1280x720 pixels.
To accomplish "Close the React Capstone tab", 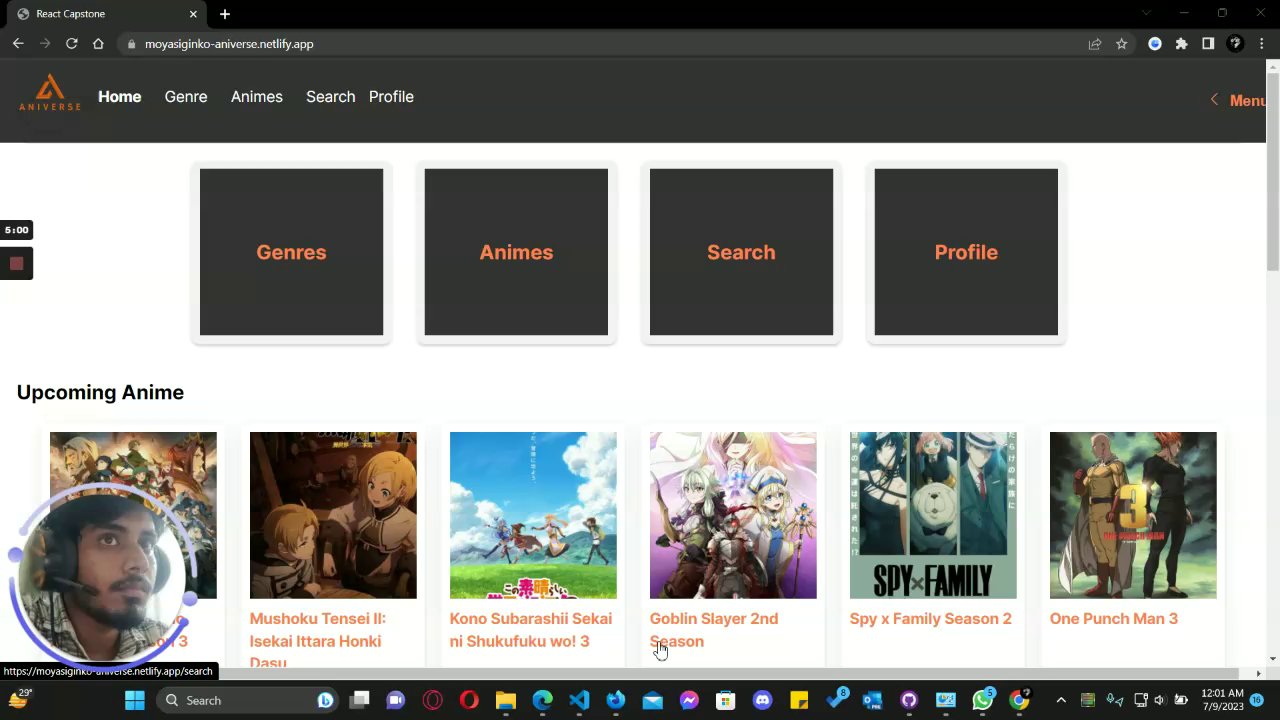I will tap(193, 14).
